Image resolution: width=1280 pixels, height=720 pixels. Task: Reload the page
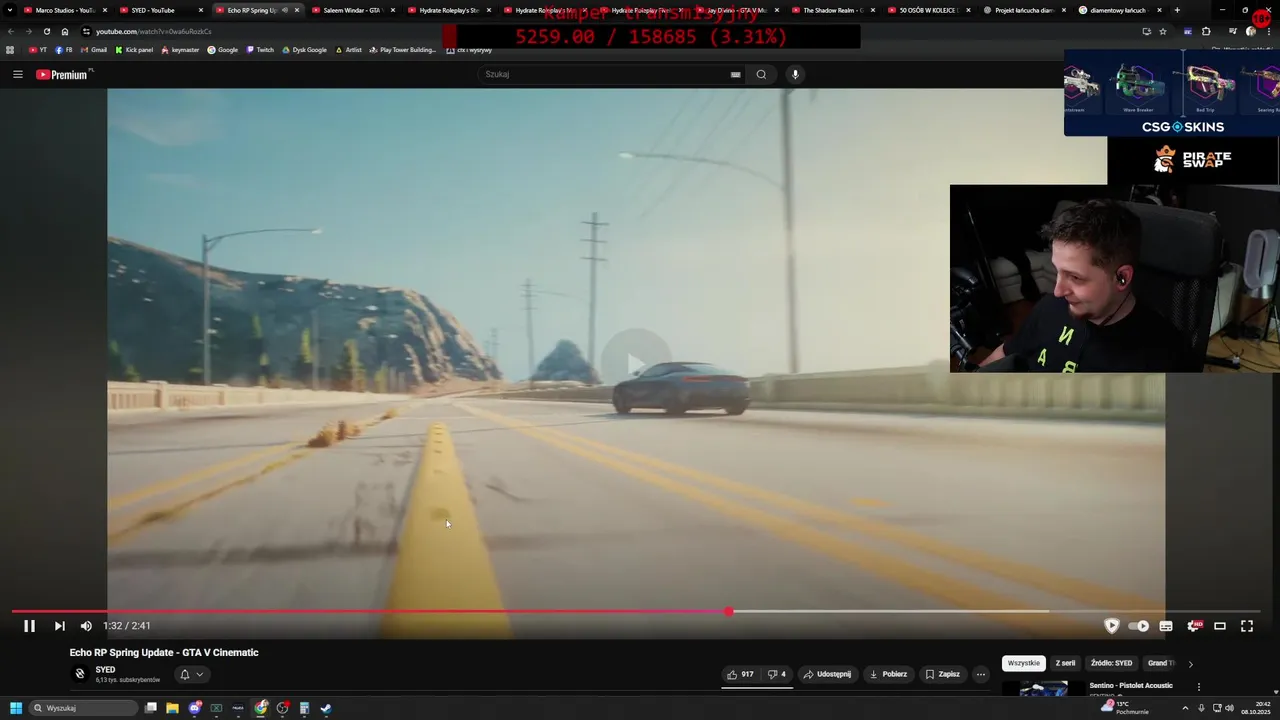click(x=46, y=31)
